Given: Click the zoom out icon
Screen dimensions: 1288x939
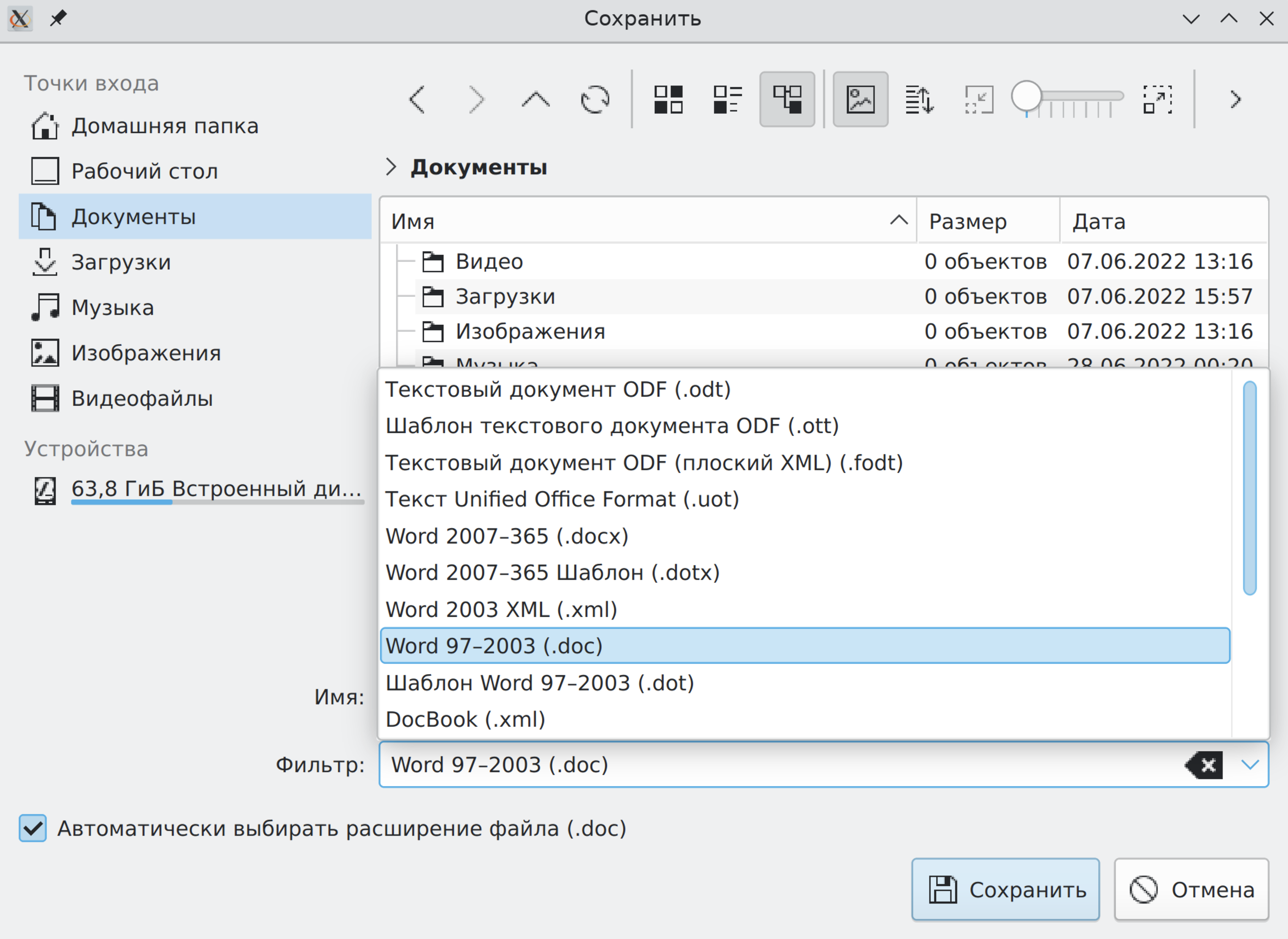Looking at the screenshot, I should [979, 100].
